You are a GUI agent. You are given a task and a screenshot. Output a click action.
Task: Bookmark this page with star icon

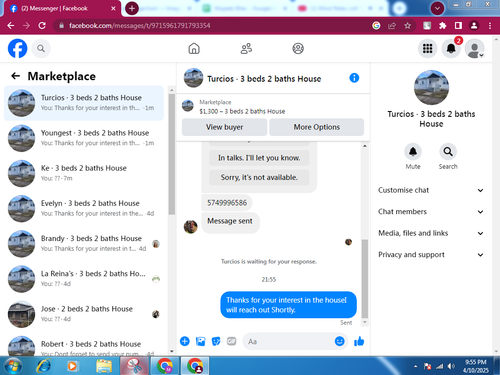click(x=407, y=25)
